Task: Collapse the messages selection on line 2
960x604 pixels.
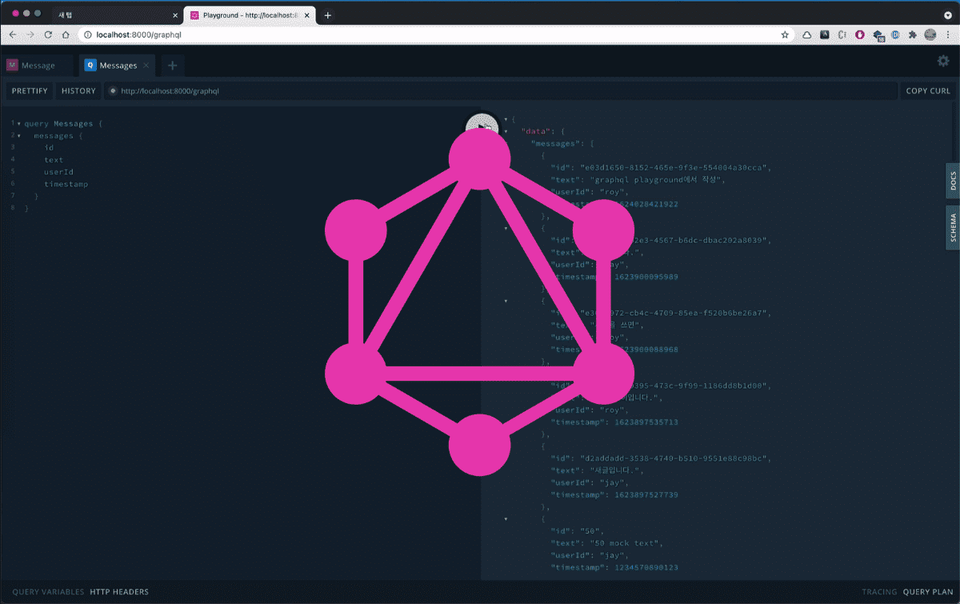Action: [x=19, y=136]
